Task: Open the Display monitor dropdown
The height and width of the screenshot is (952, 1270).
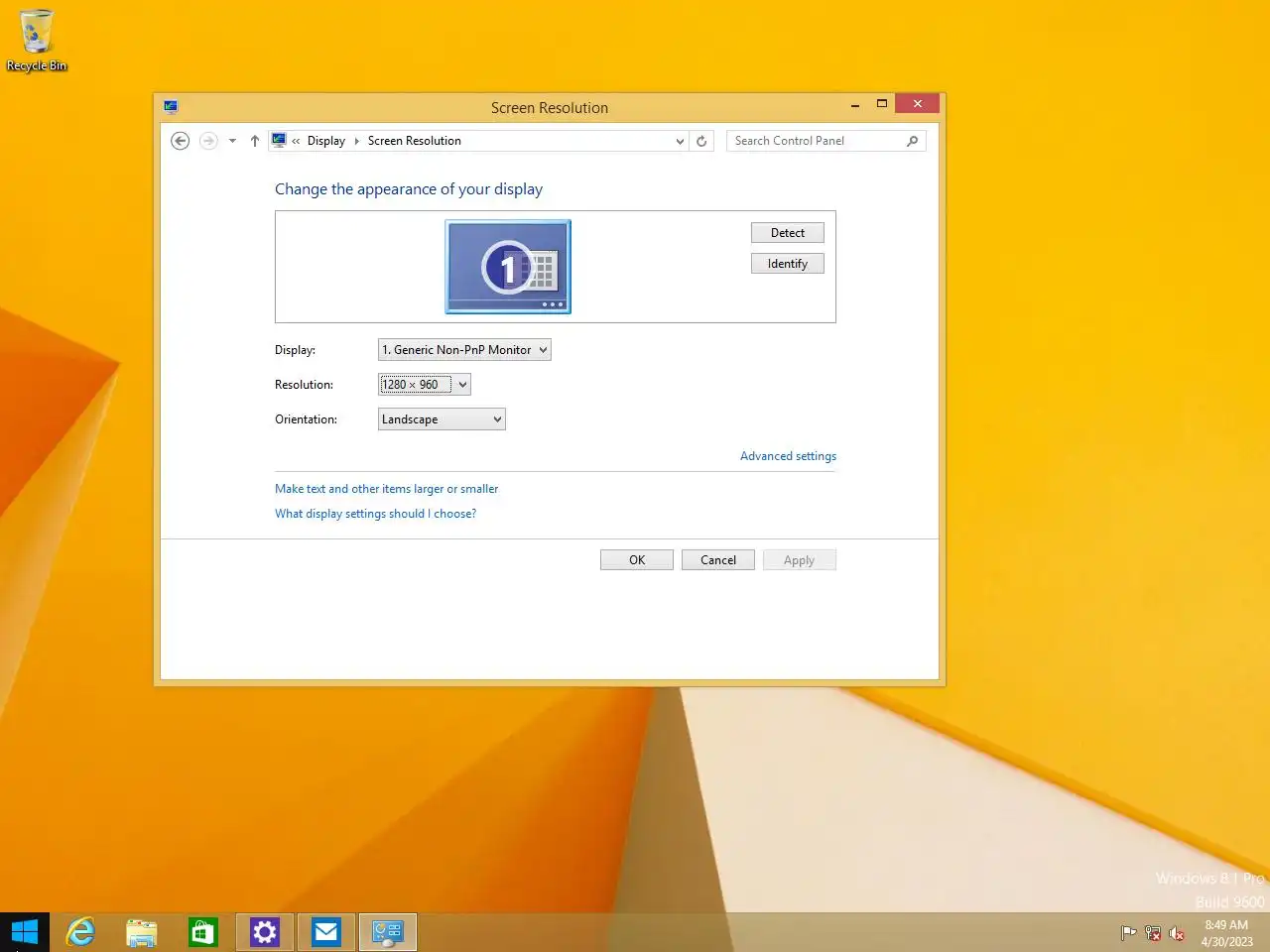Action: (x=464, y=350)
